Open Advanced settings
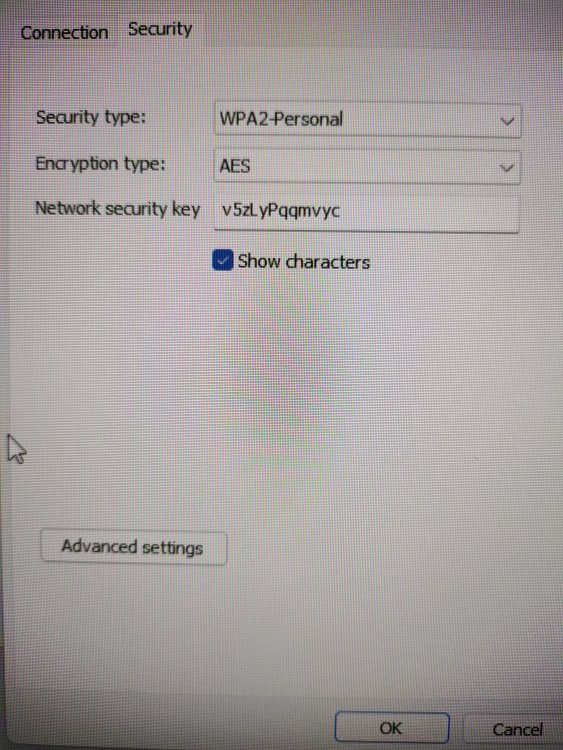Screen dimensions: 563x750 click(133, 548)
